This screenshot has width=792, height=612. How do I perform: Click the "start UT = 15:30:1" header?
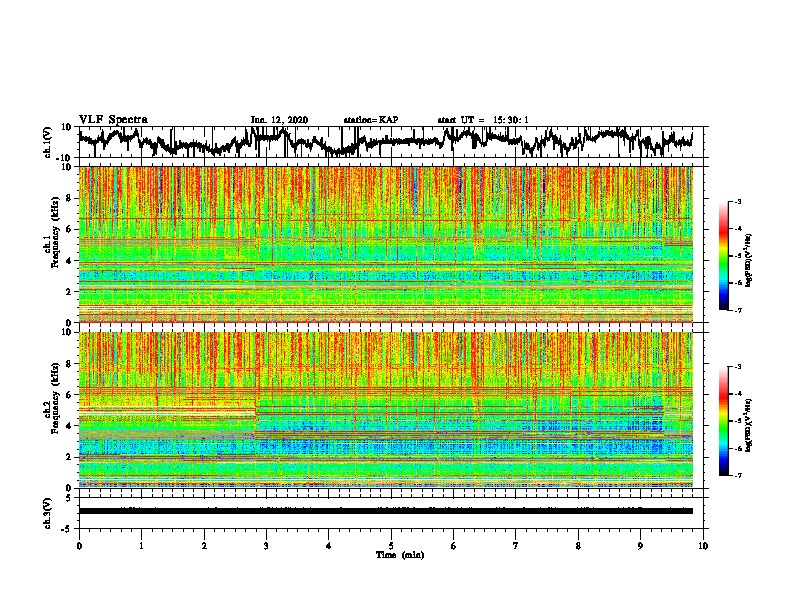point(482,120)
